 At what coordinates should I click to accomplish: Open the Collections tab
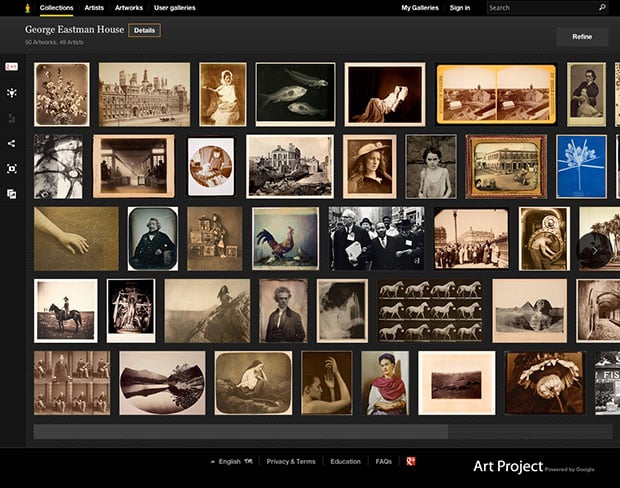57,8
